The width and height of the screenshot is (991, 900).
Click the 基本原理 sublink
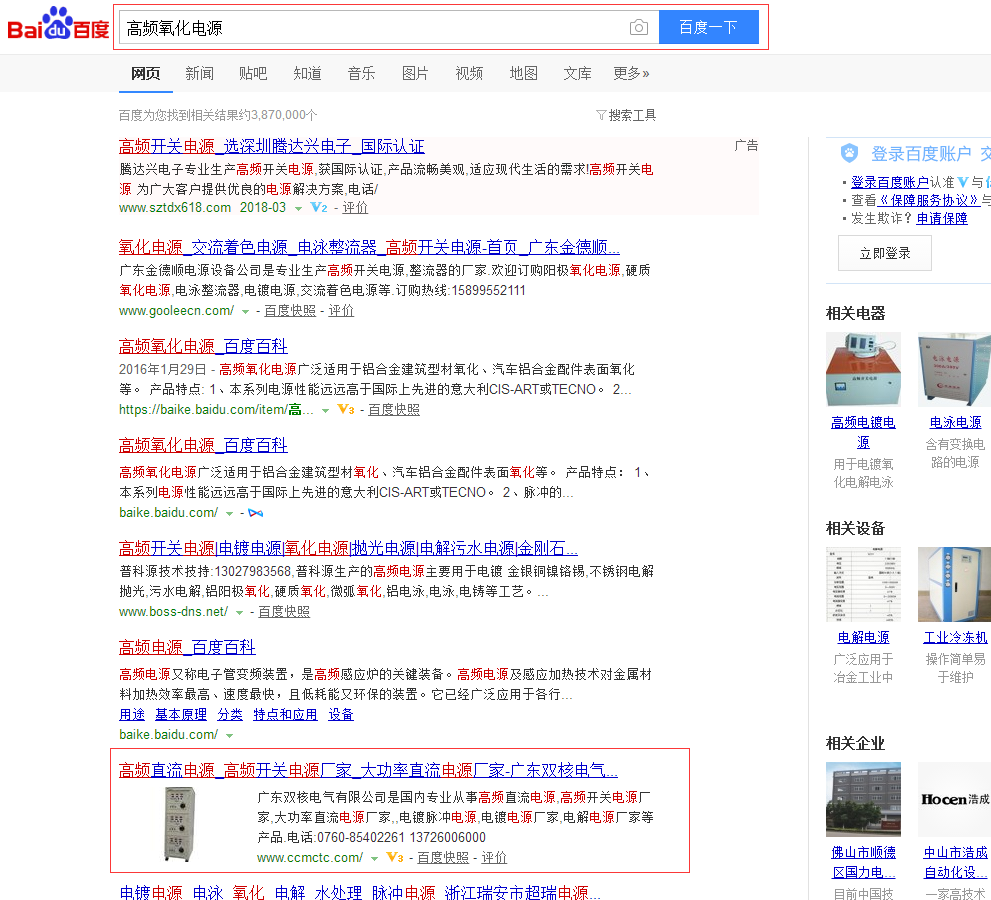click(x=181, y=714)
